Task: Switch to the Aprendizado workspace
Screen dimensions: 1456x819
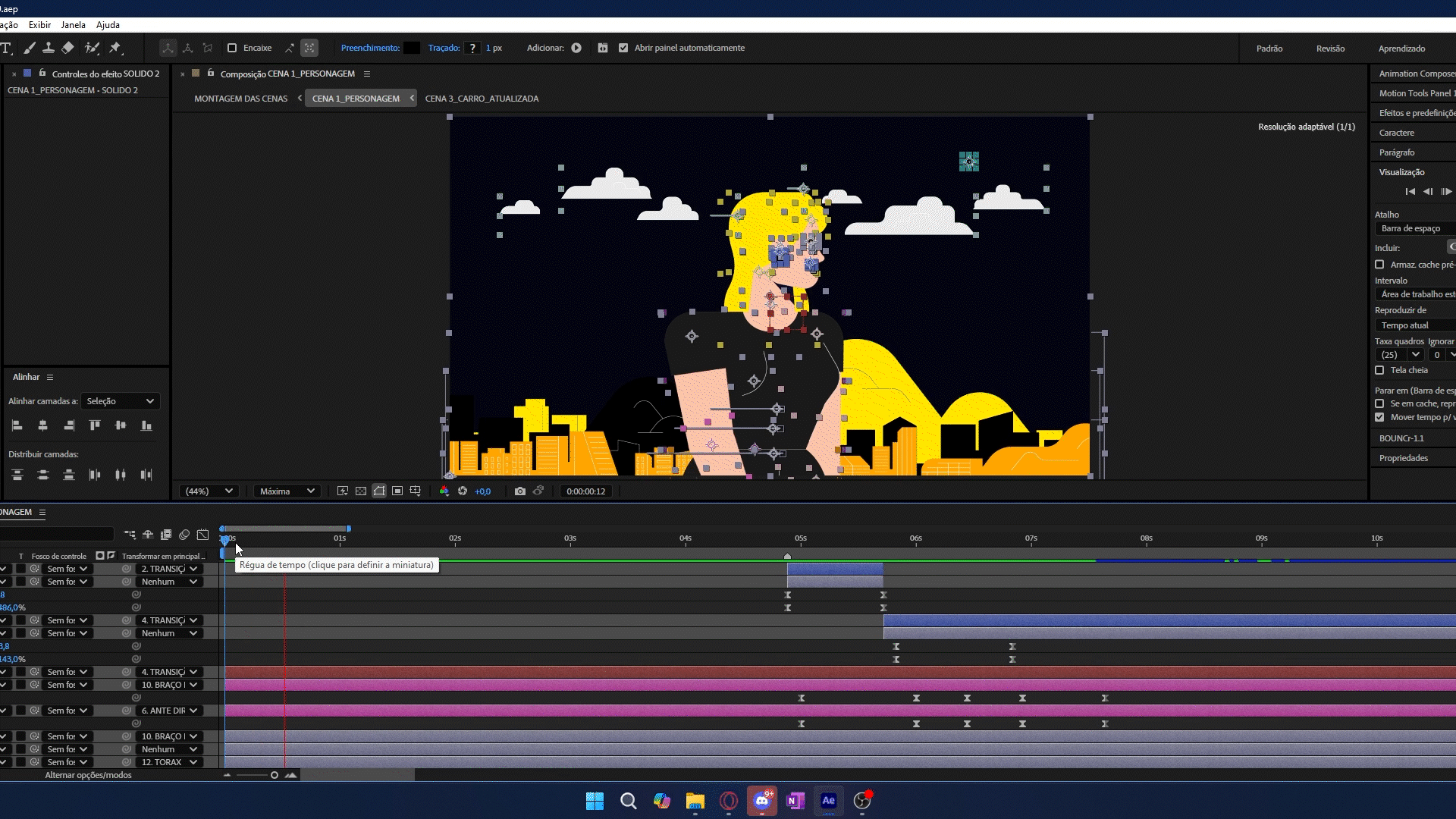Action: (x=1401, y=49)
